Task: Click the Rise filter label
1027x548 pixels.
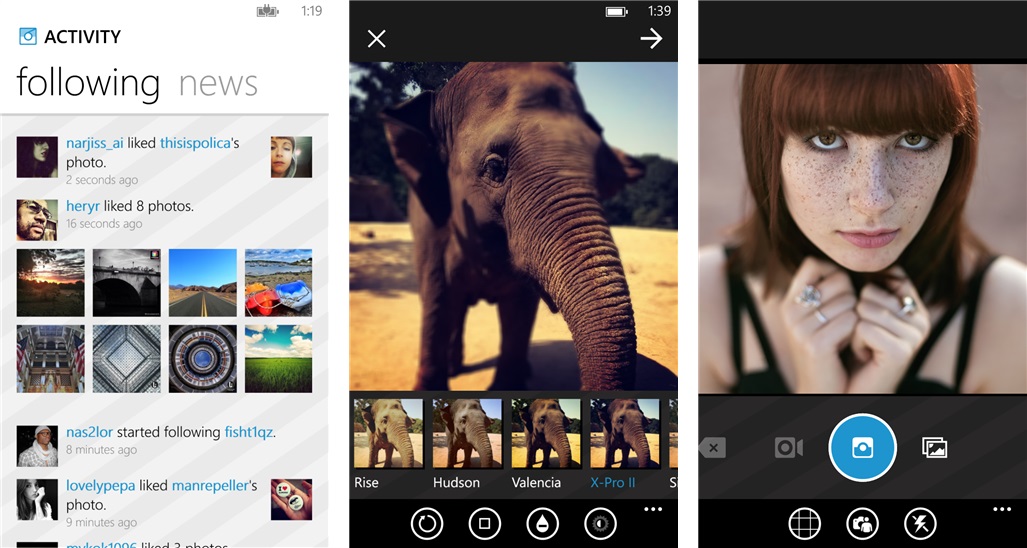Action: (367, 483)
